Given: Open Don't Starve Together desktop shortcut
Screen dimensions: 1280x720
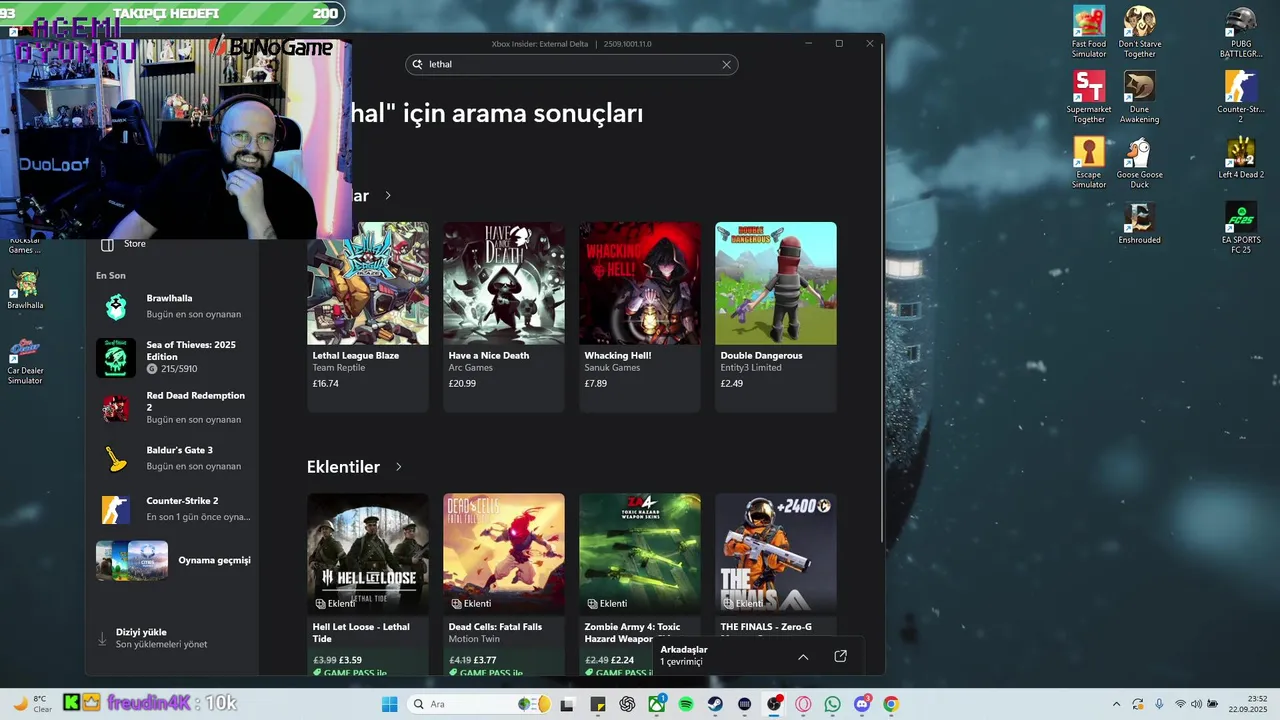Looking at the screenshot, I should [1139, 32].
